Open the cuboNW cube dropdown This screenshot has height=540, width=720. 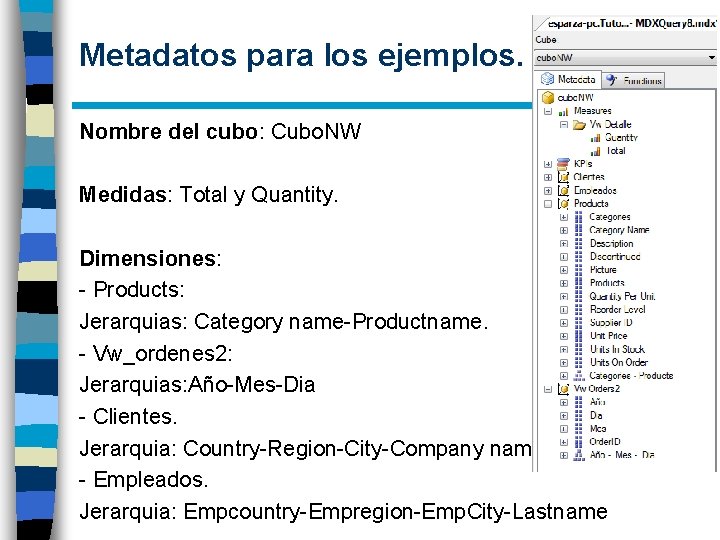[711, 57]
